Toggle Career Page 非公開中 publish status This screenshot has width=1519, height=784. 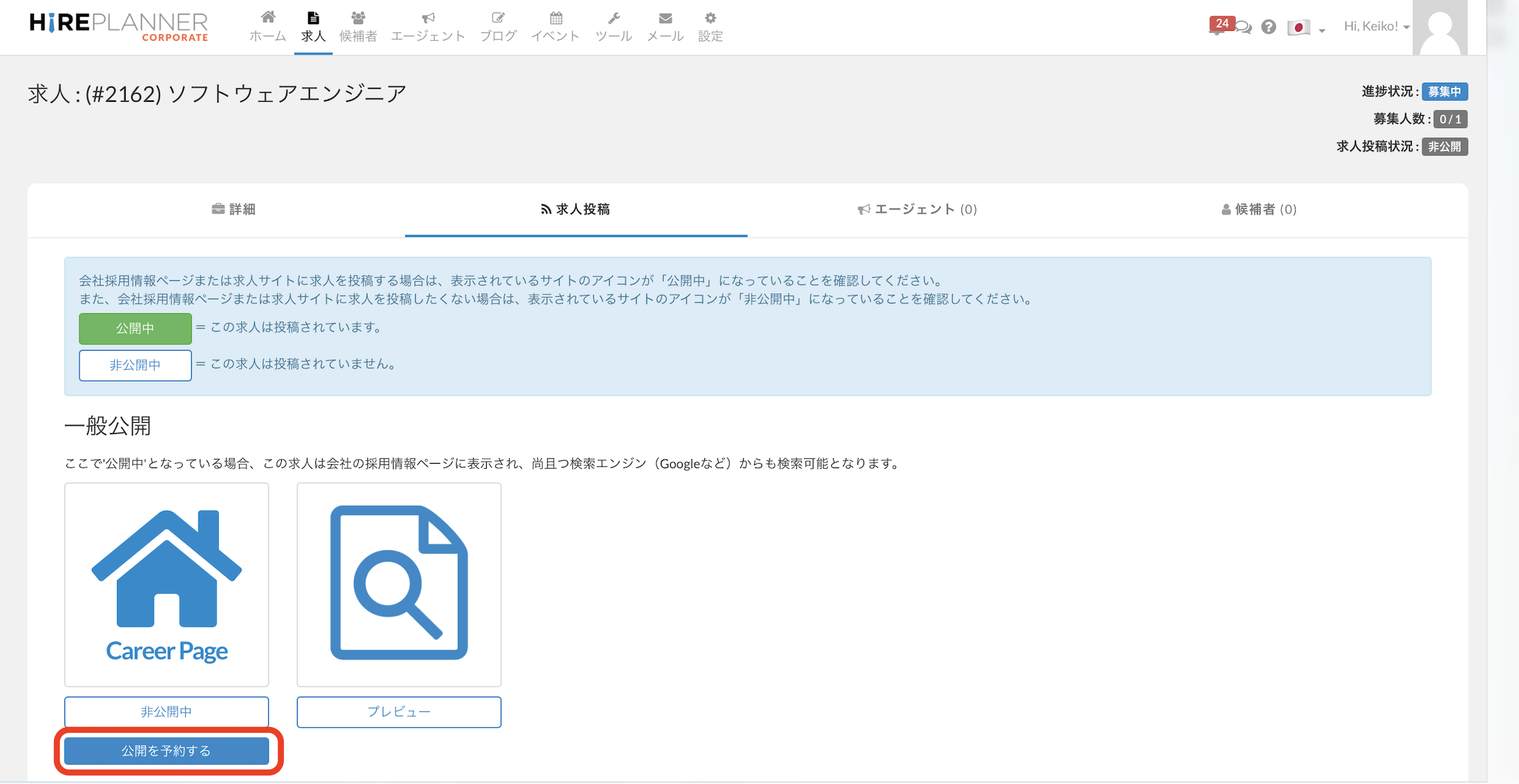(166, 712)
